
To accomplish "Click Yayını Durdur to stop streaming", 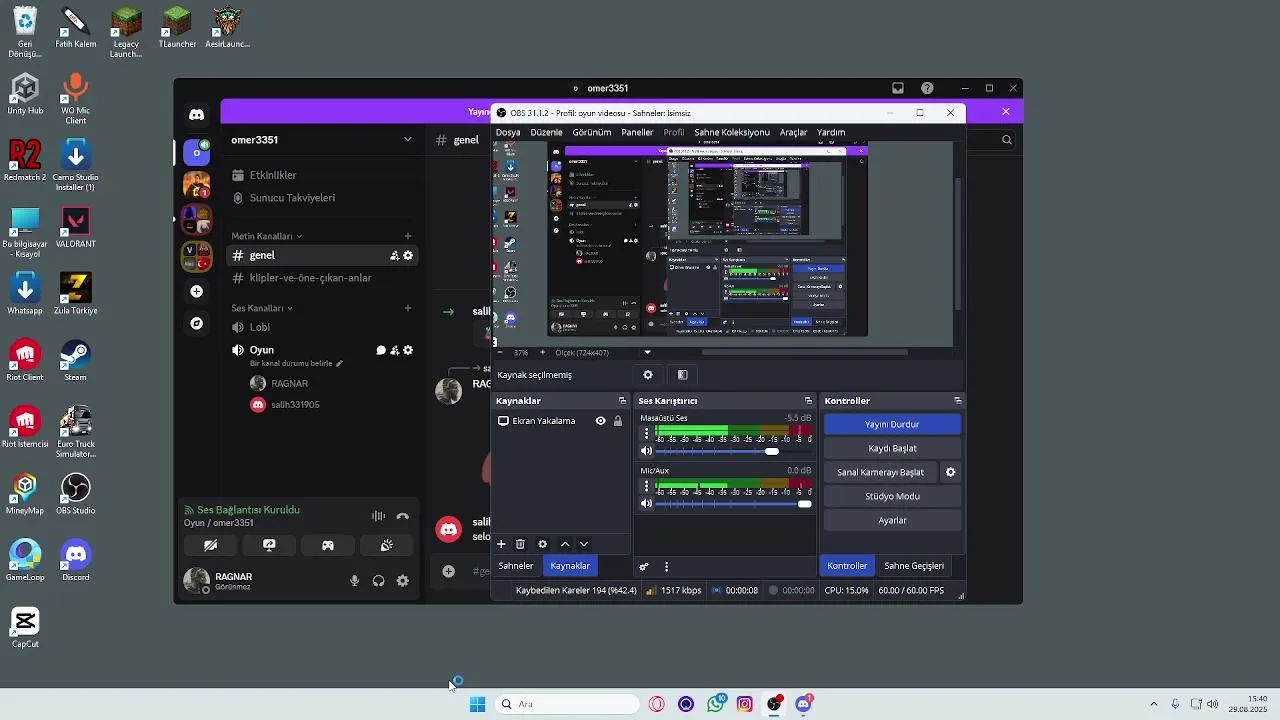I will pos(892,424).
